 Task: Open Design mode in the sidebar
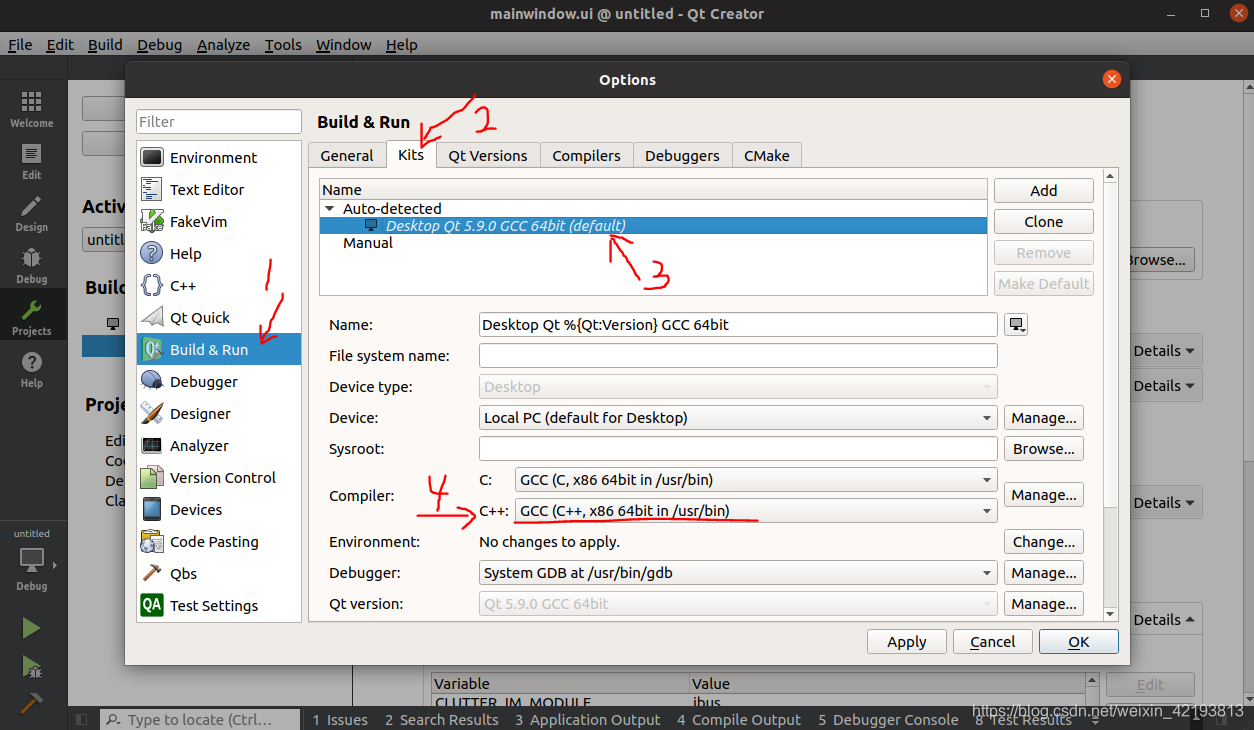[32, 214]
